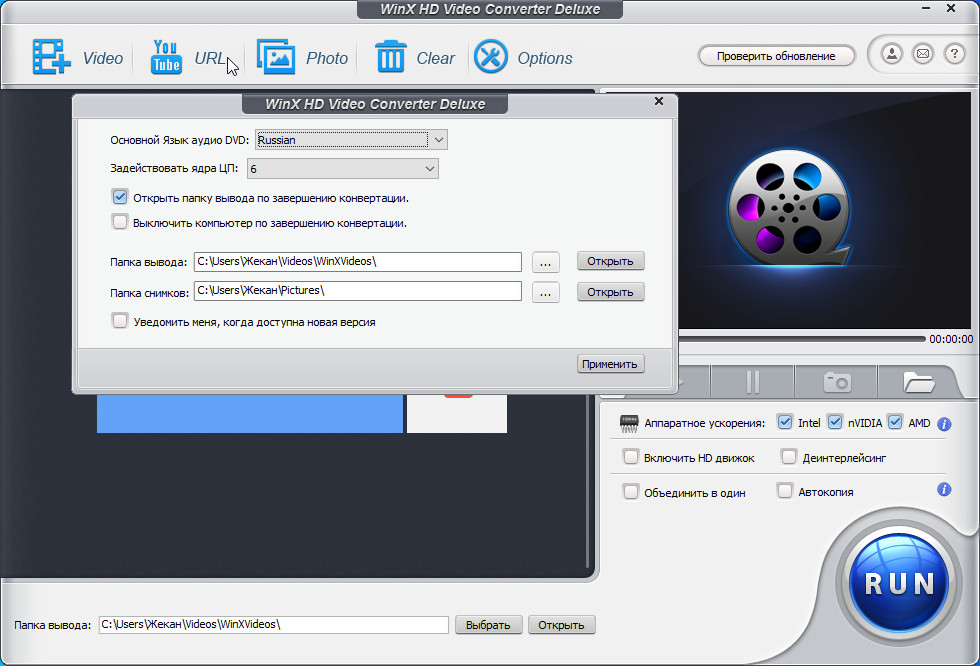
Task: Click the Video add-file icon
Action: 51,57
